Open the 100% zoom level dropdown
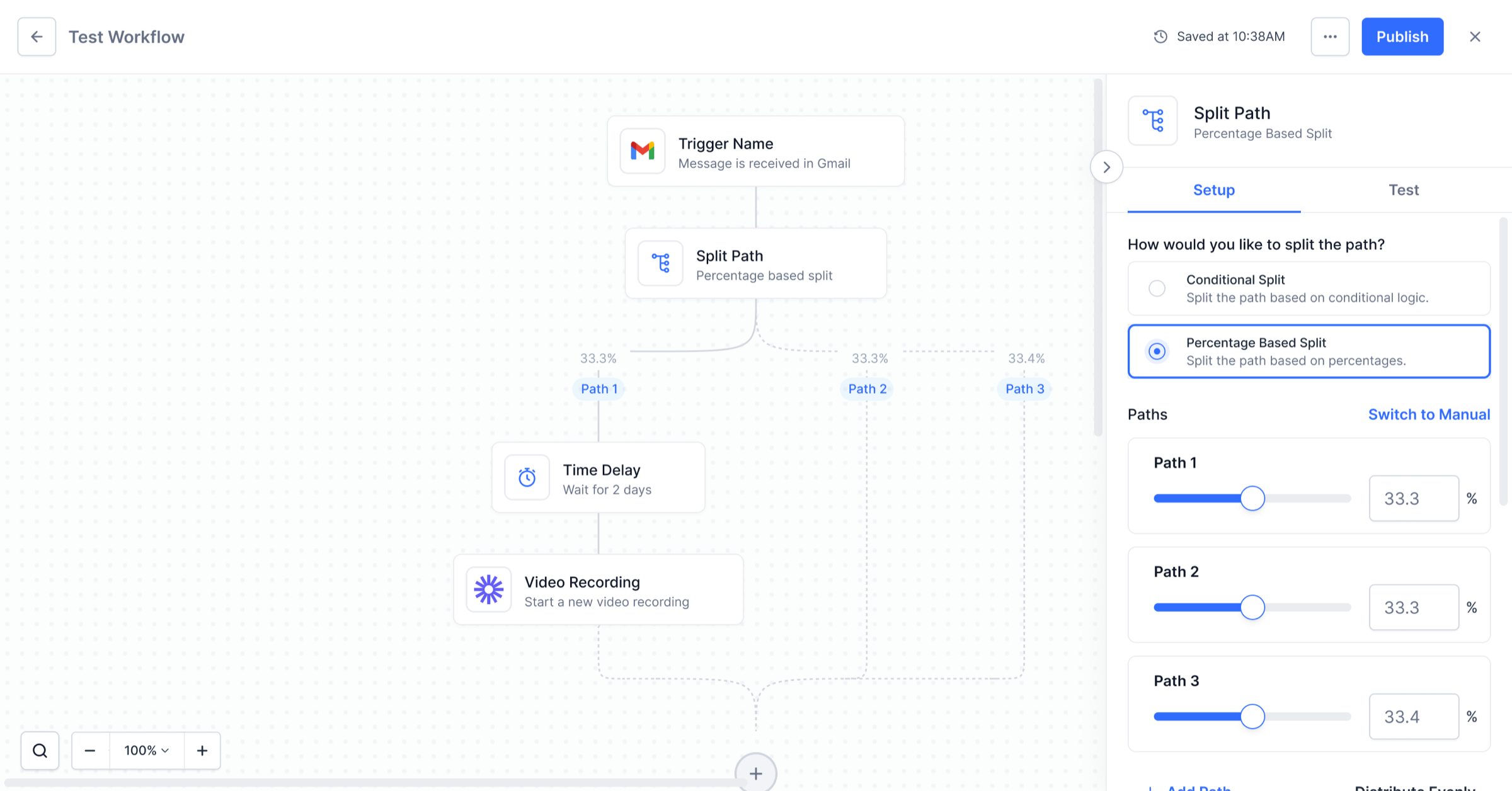The height and width of the screenshot is (791, 1512). [x=147, y=751]
